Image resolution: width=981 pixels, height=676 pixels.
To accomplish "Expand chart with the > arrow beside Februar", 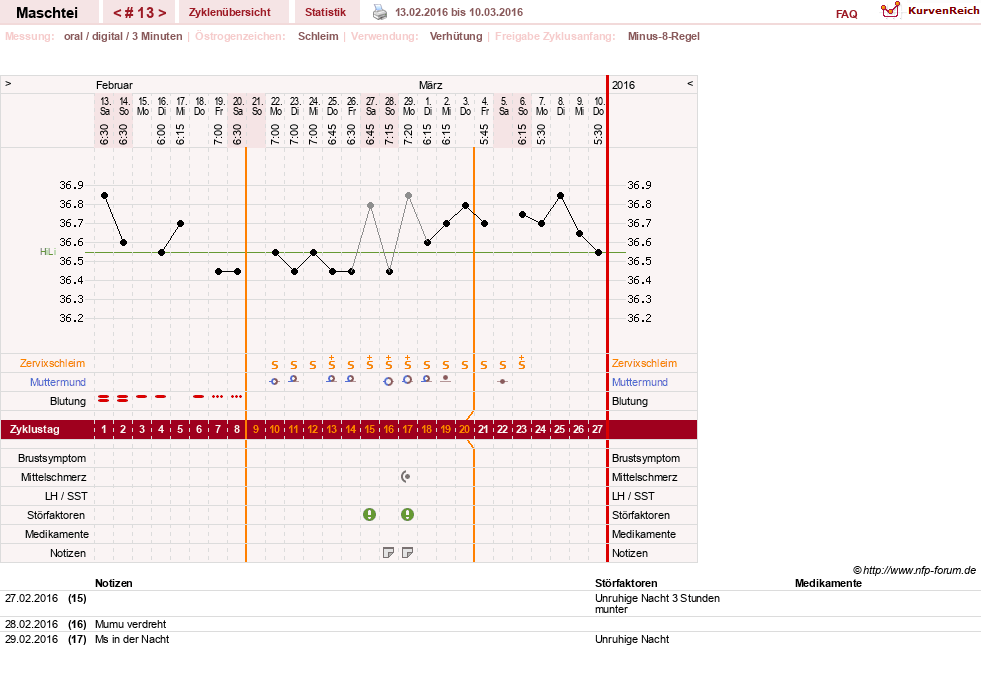I will [8, 83].
